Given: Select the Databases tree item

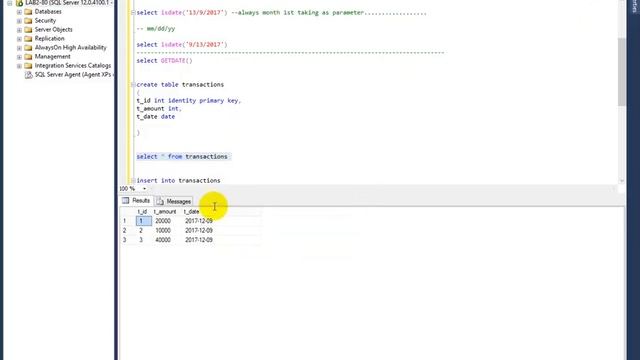Looking at the screenshot, I should [x=48, y=12].
